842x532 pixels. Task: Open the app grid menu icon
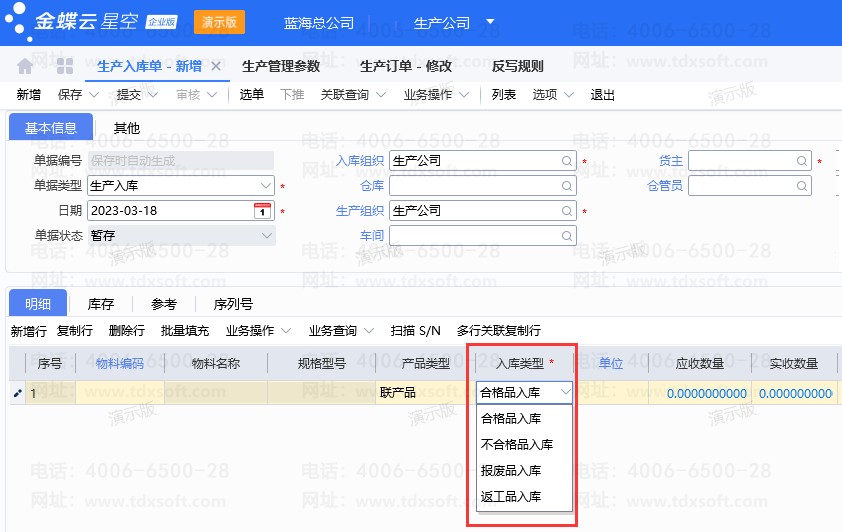pyautogui.click(x=65, y=67)
